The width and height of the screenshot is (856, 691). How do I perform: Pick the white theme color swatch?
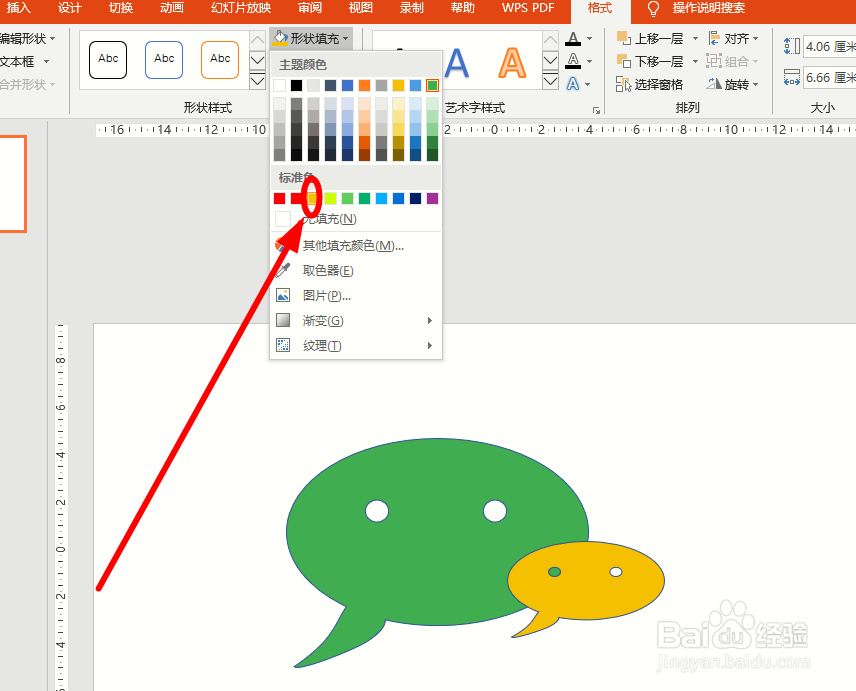tap(280, 85)
